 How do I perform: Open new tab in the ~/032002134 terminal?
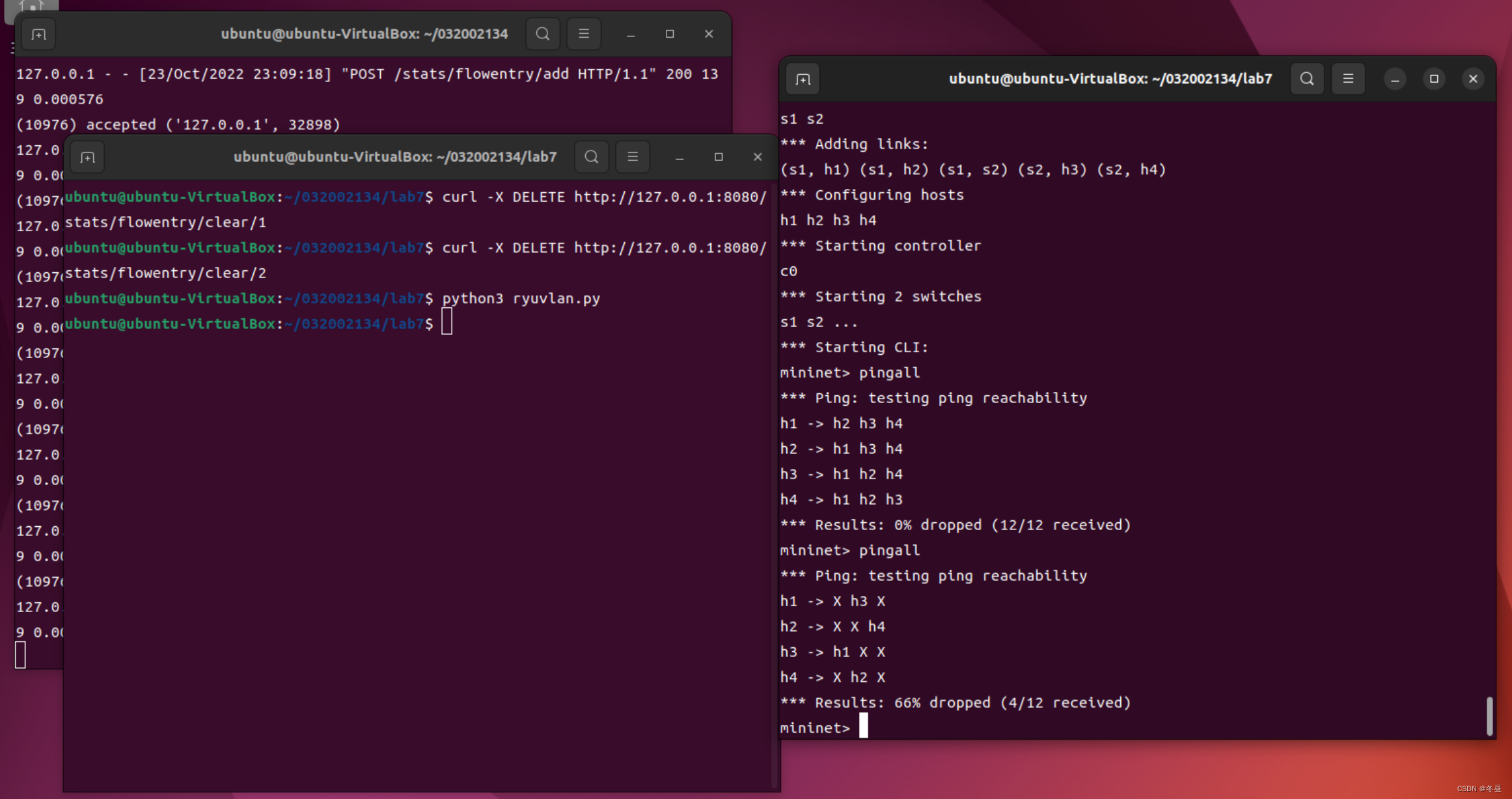38,34
